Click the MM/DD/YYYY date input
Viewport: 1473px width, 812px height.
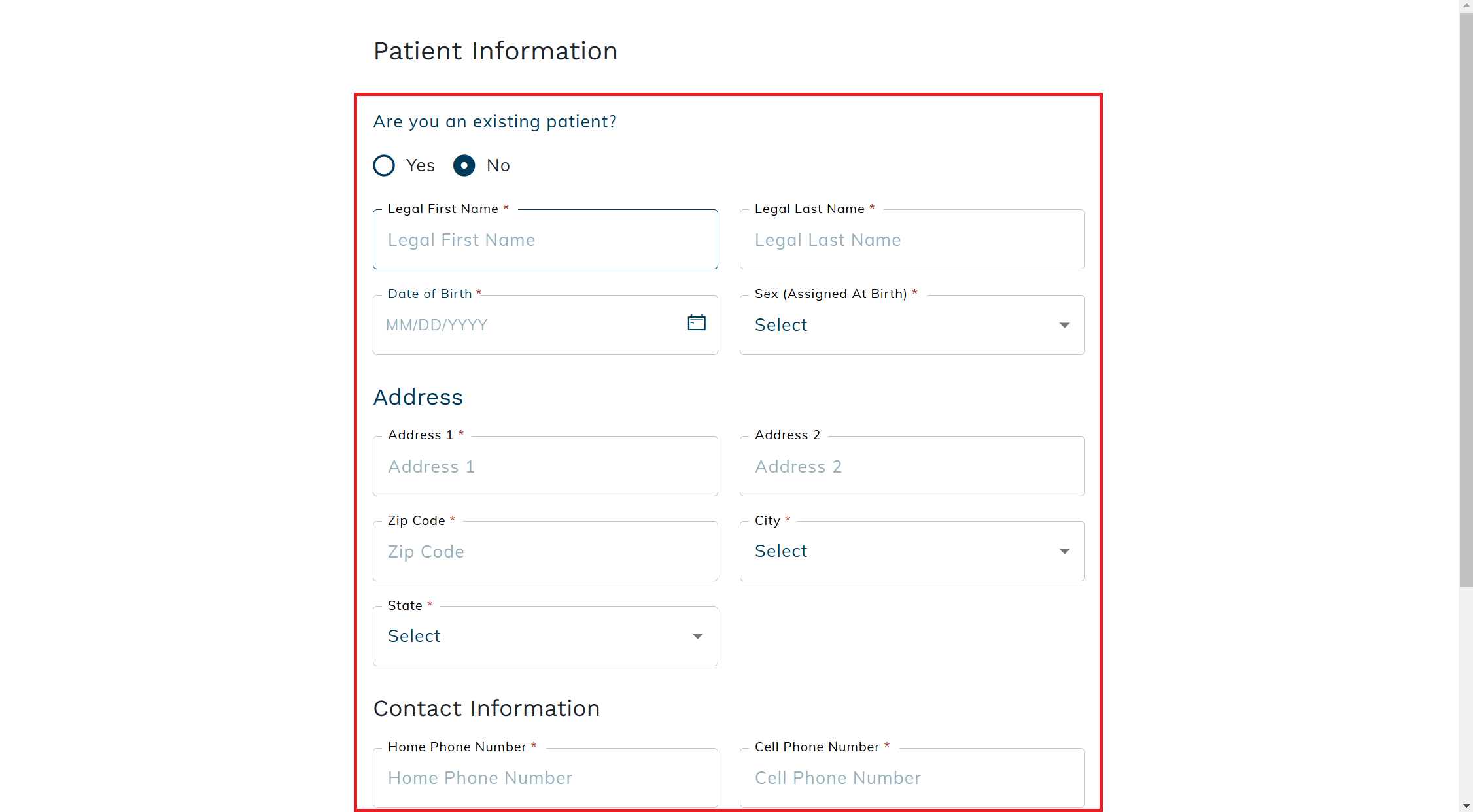(x=530, y=325)
